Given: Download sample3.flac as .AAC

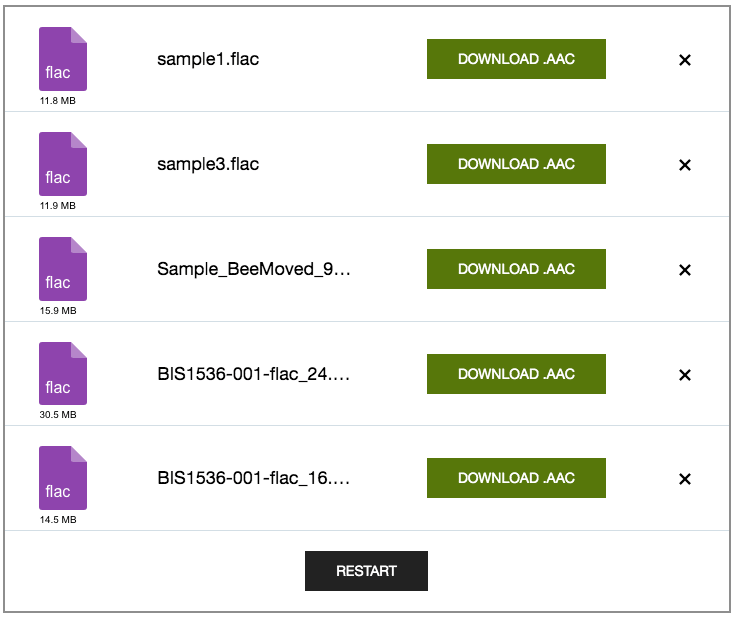Looking at the screenshot, I should point(516,164).
